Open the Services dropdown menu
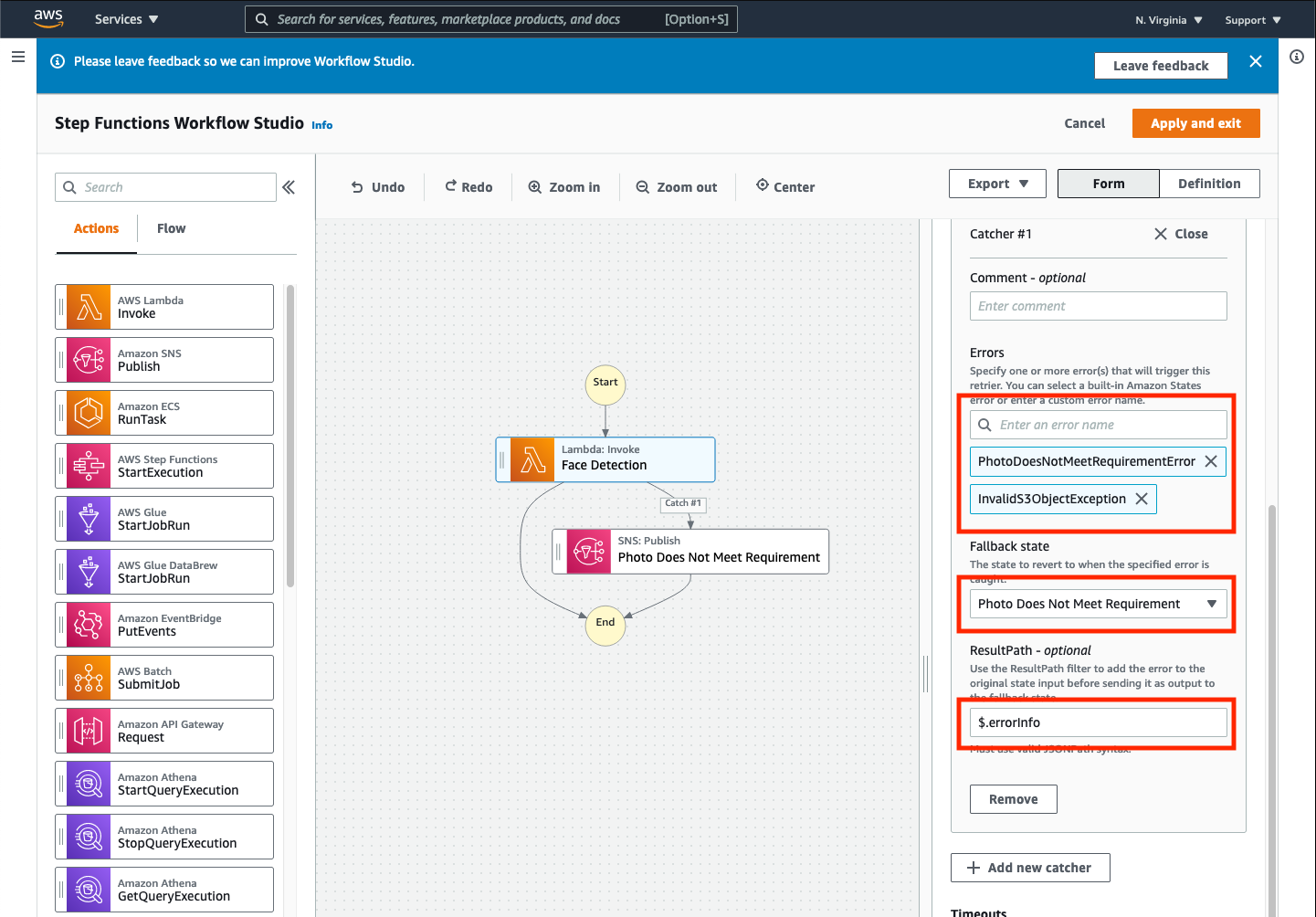This screenshot has height=917, width=1316. pyautogui.click(x=127, y=19)
